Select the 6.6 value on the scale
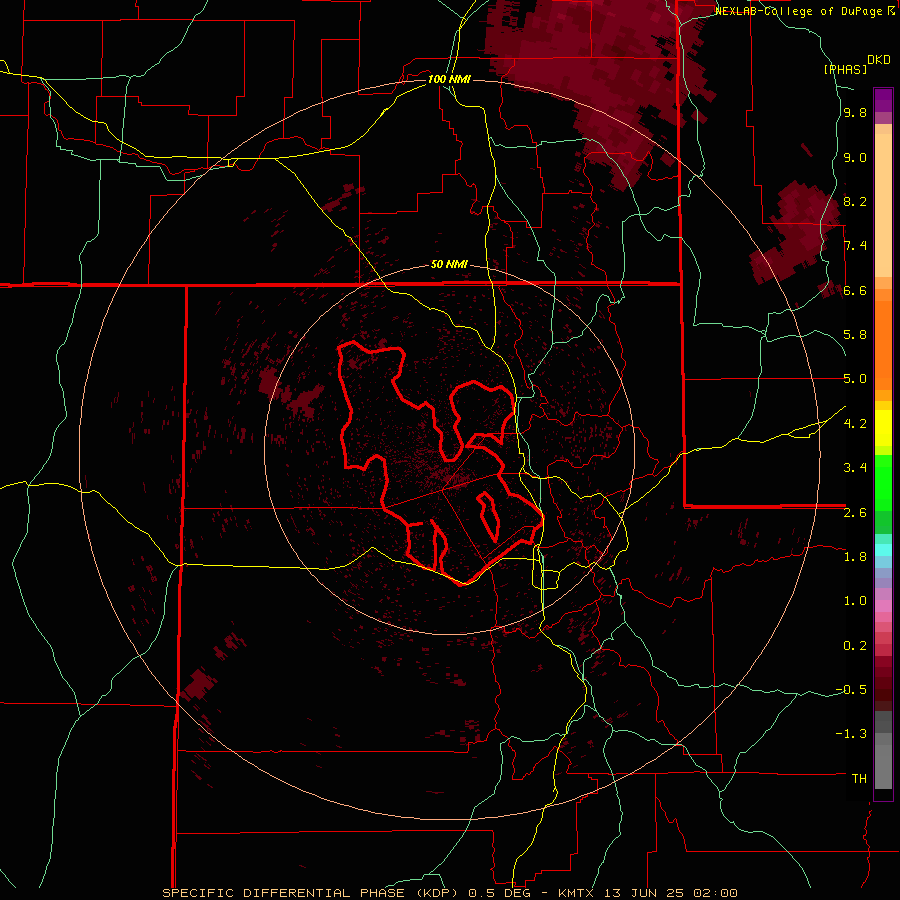The image size is (900, 900). coord(855,290)
